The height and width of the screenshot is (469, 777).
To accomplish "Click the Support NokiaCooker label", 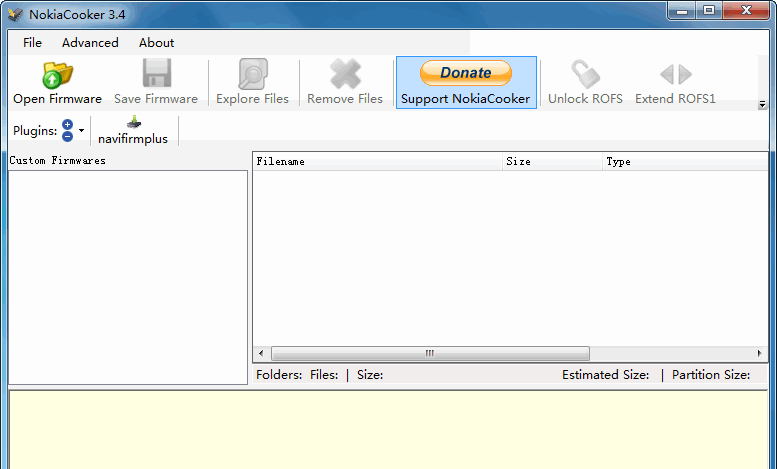I will click(465, 99).
